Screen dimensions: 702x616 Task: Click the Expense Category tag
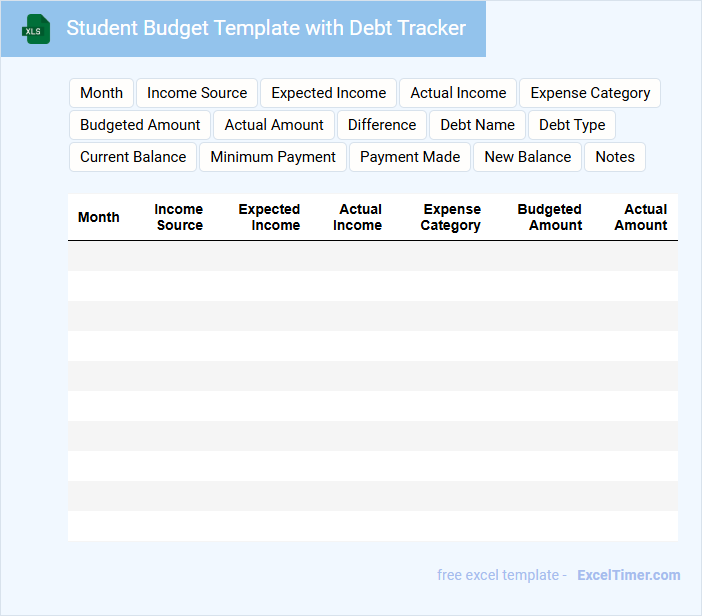coord(590,93)
